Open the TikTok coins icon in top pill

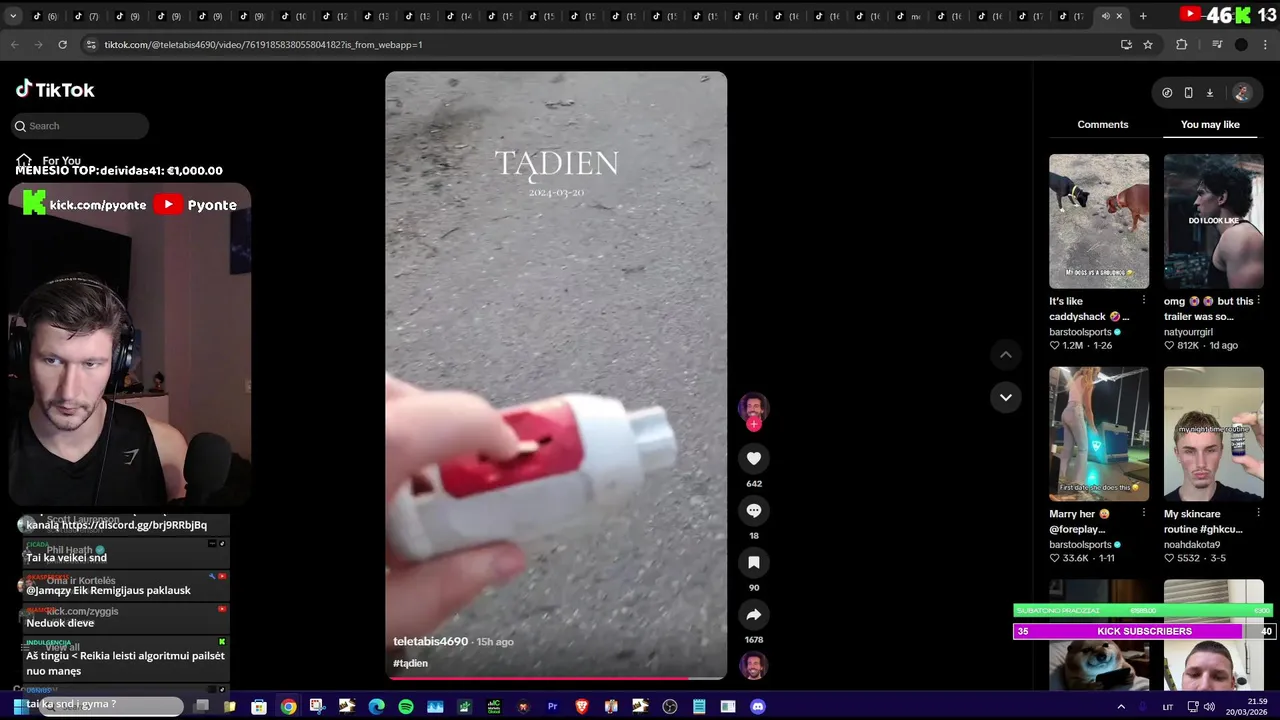coord(1167,92)
